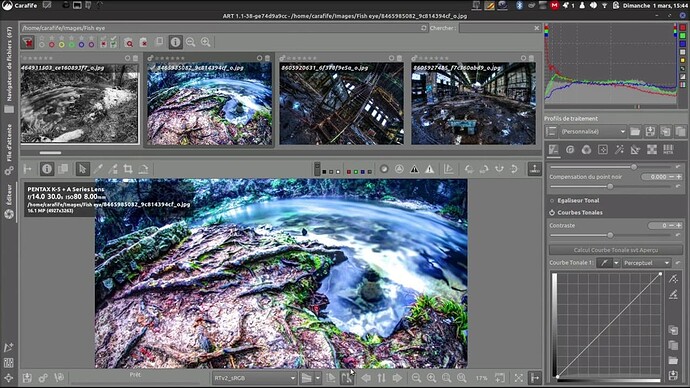Zoom in the editor preview

pyautogui.click(x=432, y=378)
